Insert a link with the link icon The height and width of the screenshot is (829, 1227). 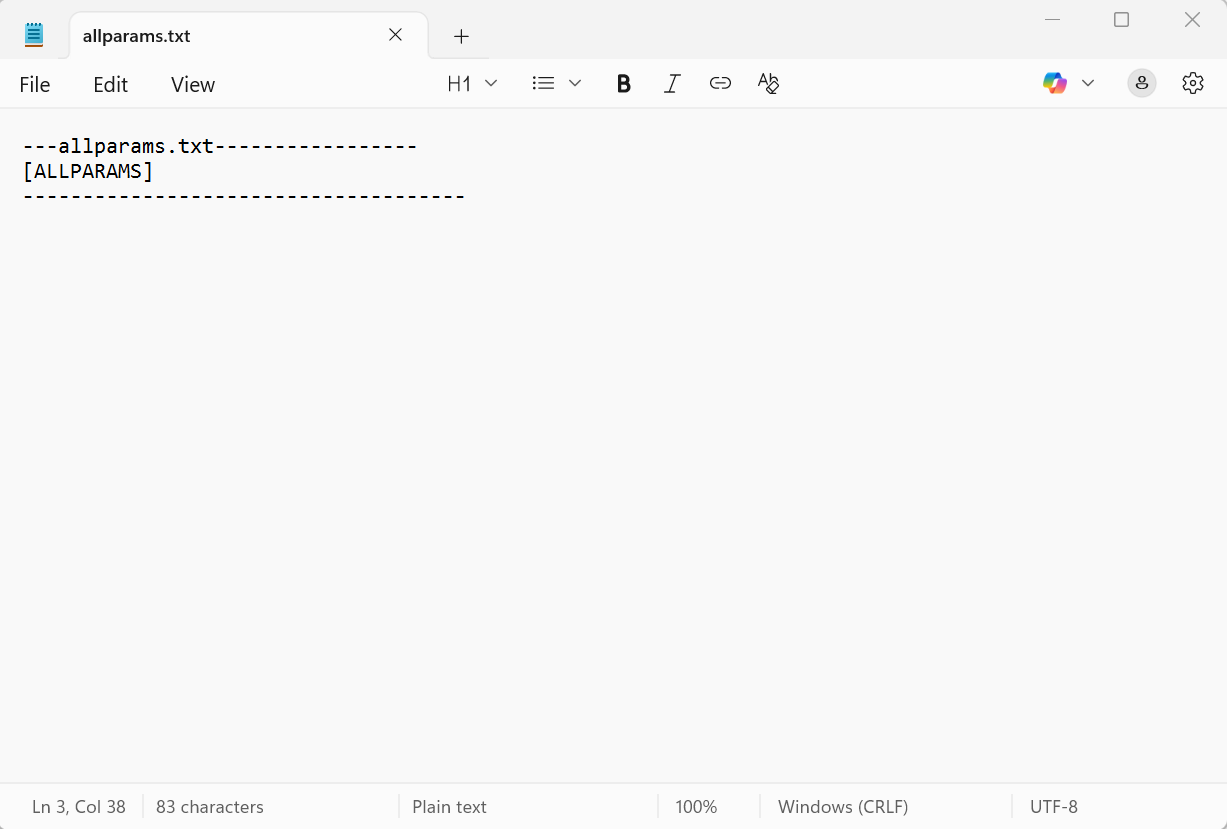(x=720, y=84)
